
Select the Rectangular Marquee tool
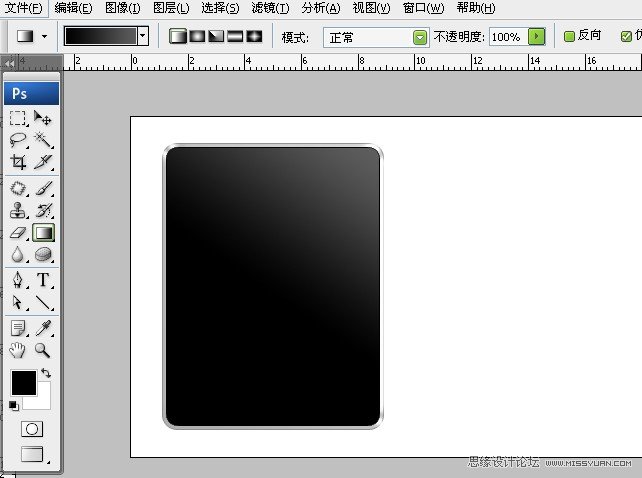[x=18, y=118]
